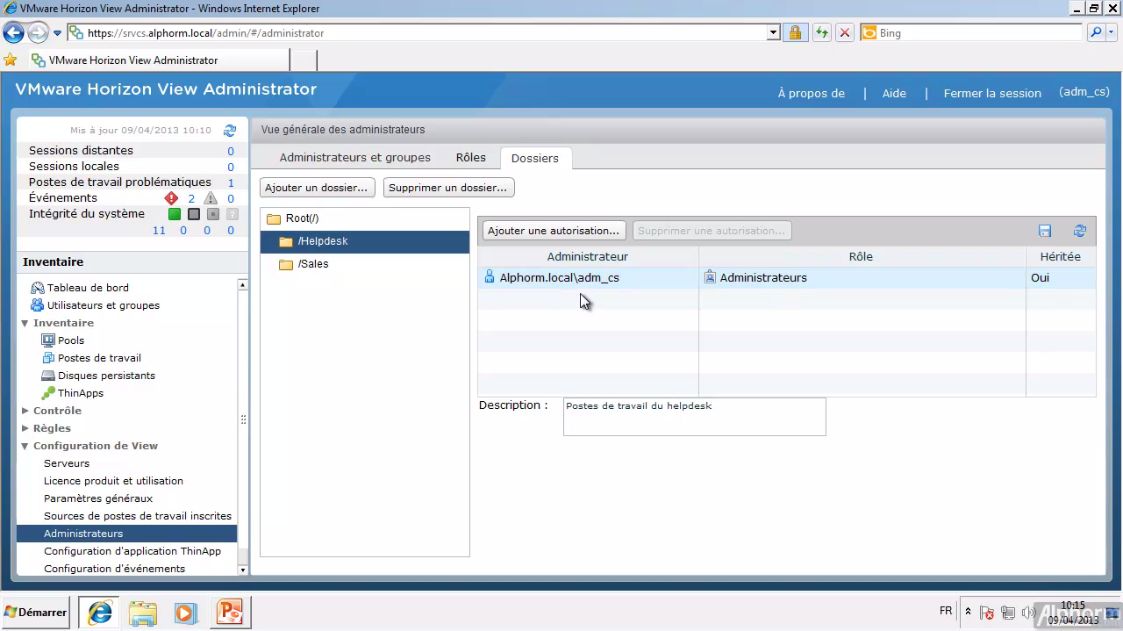Click the Disques persistants icon
1123x631 pixels.
point(48,375)
